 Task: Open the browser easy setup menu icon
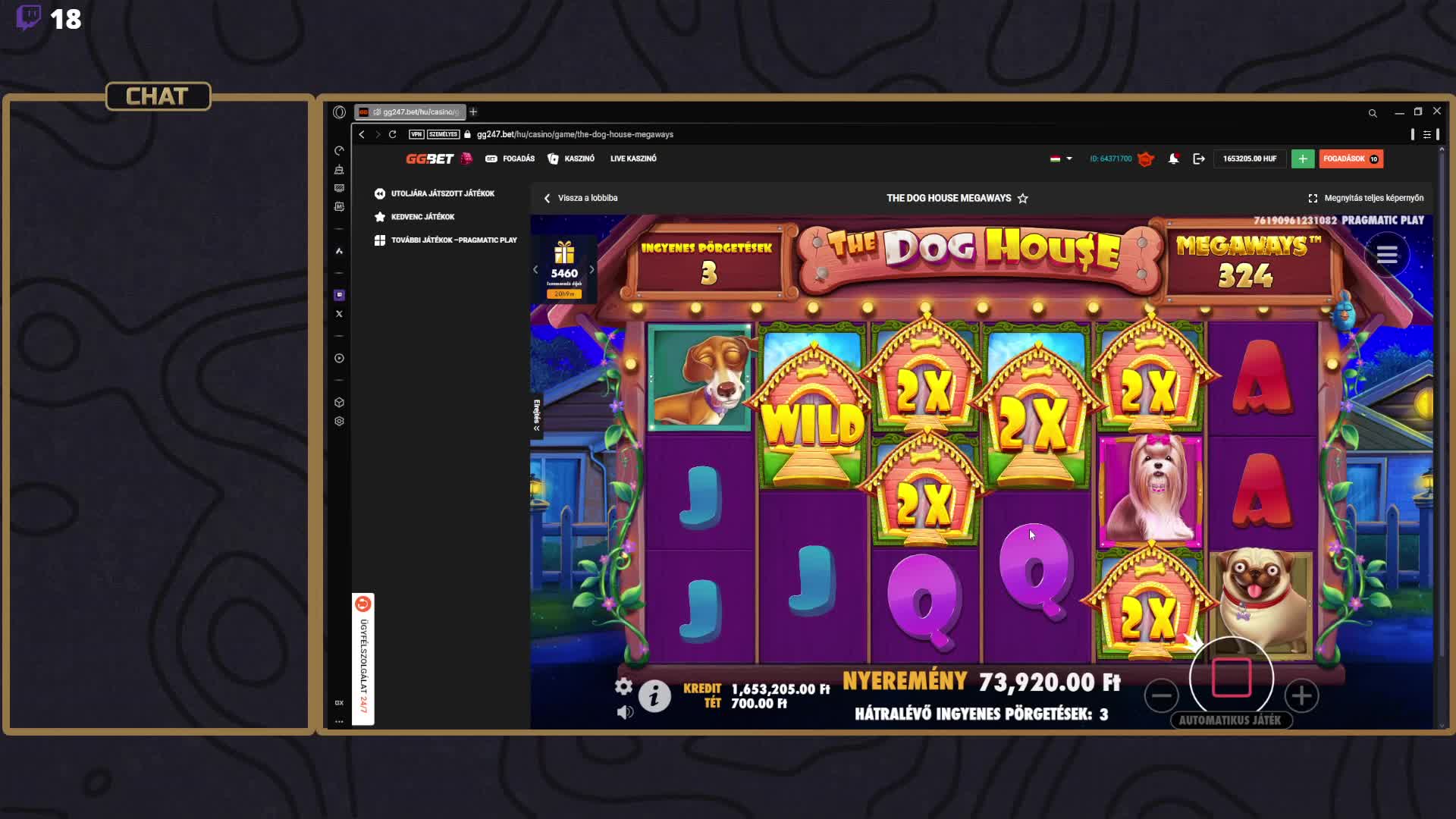coord(1426,134)
